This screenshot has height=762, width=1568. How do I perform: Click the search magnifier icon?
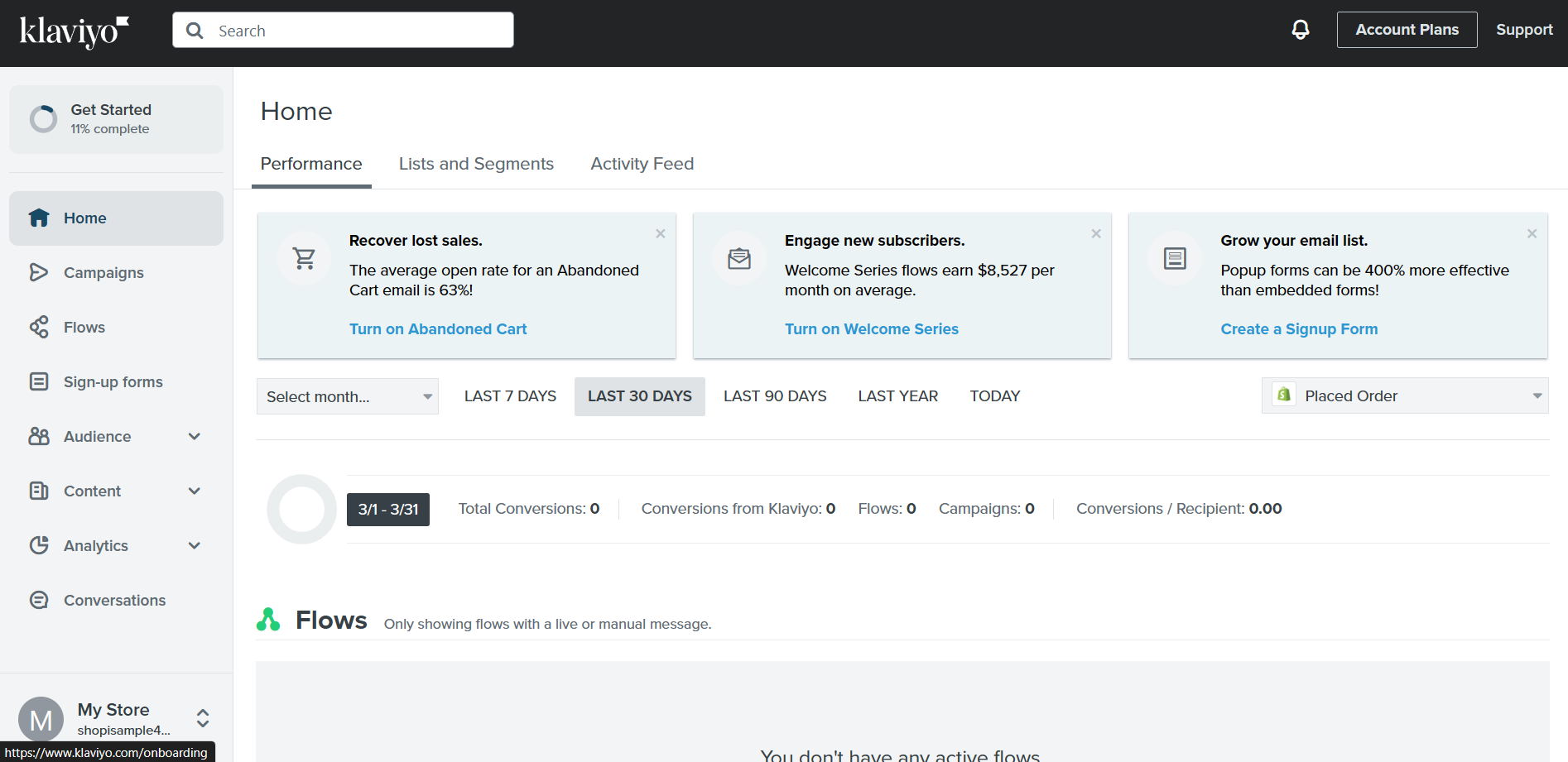195,31
